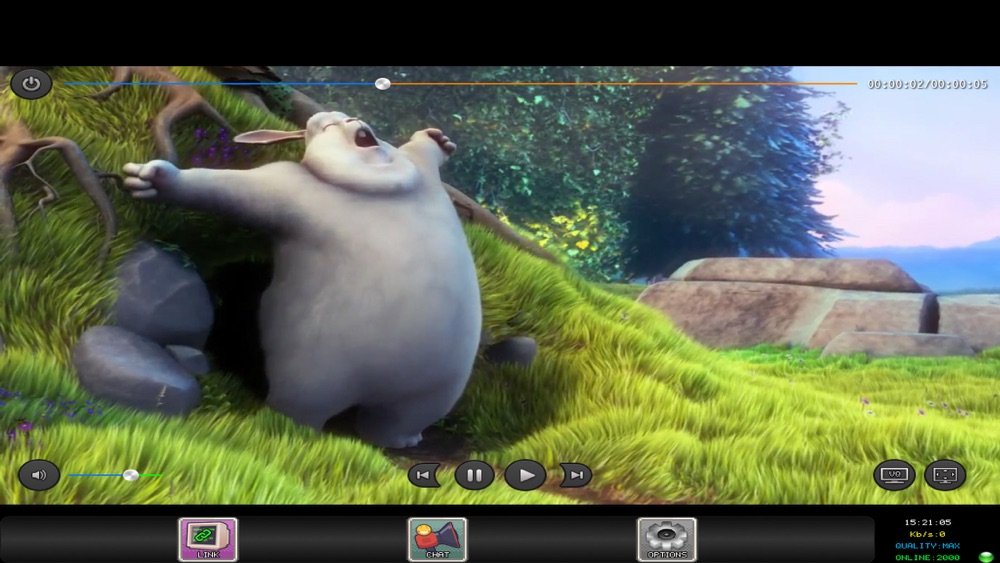Image resolution: width=1000 pixels, height=563 pixels.
Task: Skip to the previous track
Action: pos(423,475)
